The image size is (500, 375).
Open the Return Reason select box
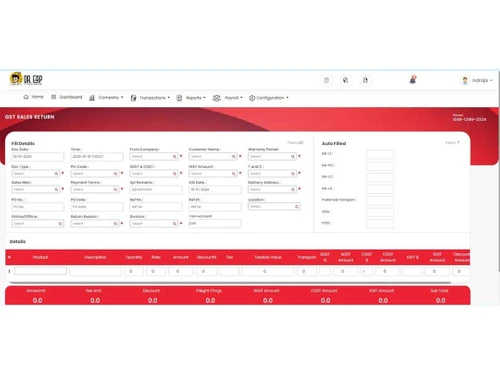[x=95, y=224]
